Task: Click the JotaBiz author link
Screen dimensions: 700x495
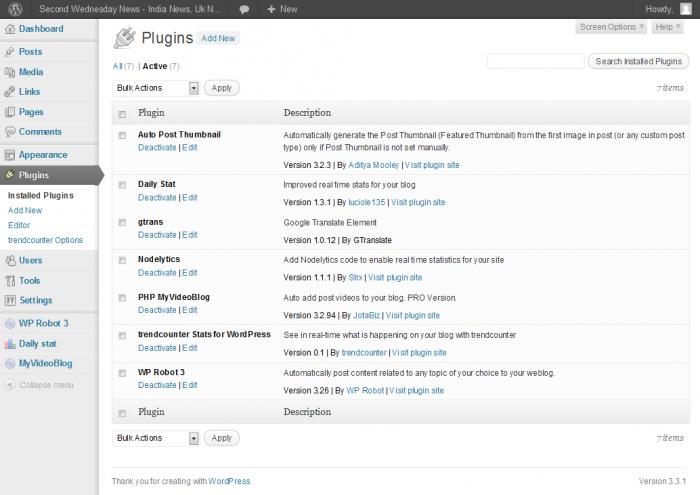Action: click(367, 316)
